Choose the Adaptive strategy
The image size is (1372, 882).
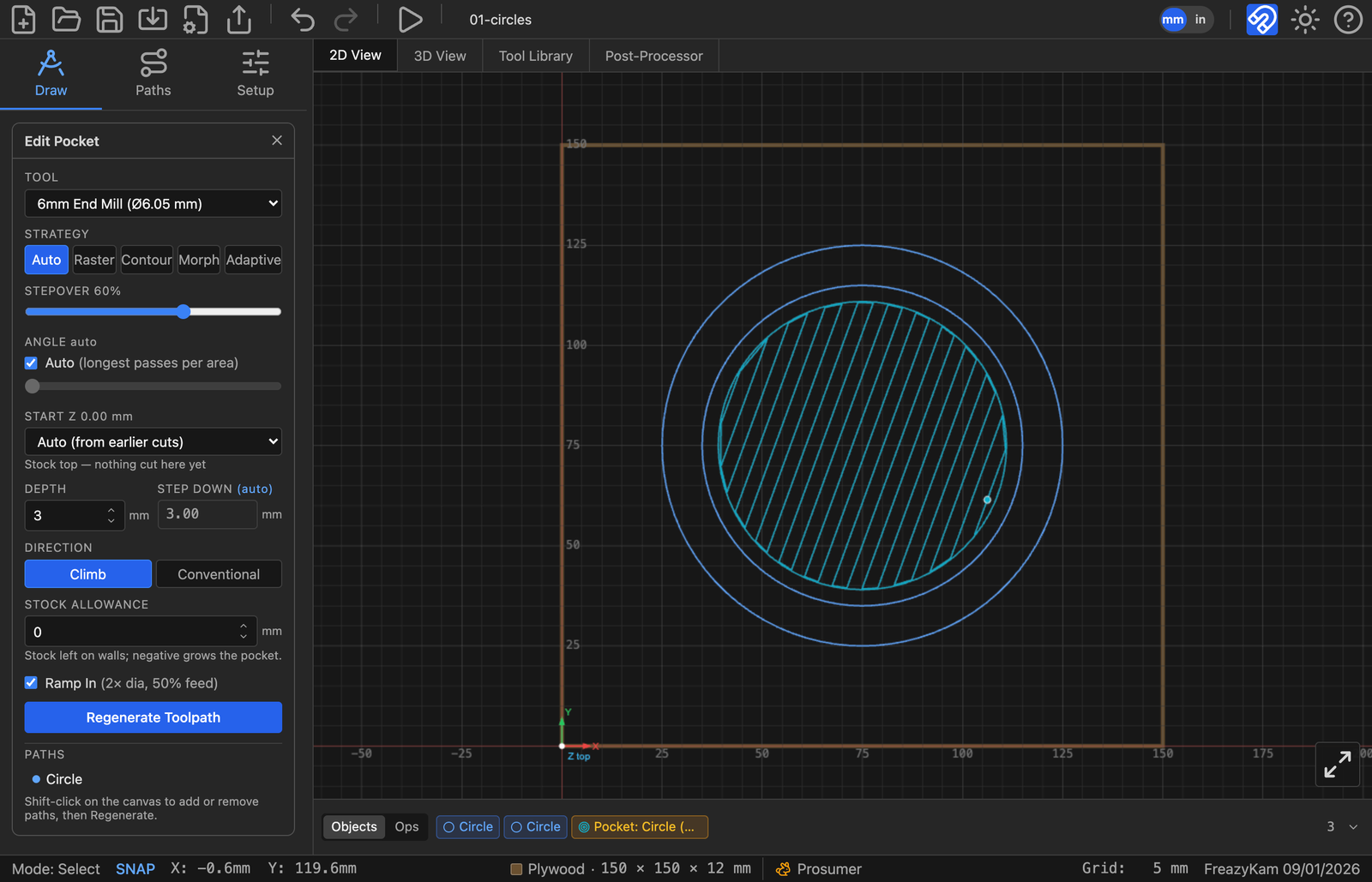(253, 260)
